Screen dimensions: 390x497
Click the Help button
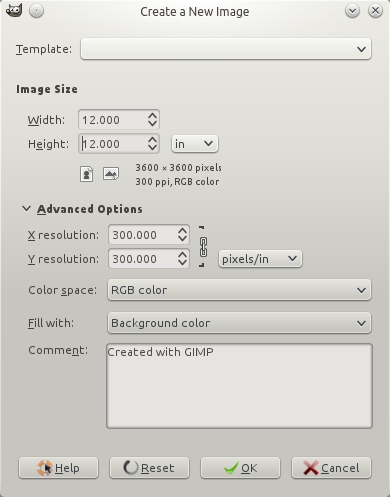coord(59,468)
